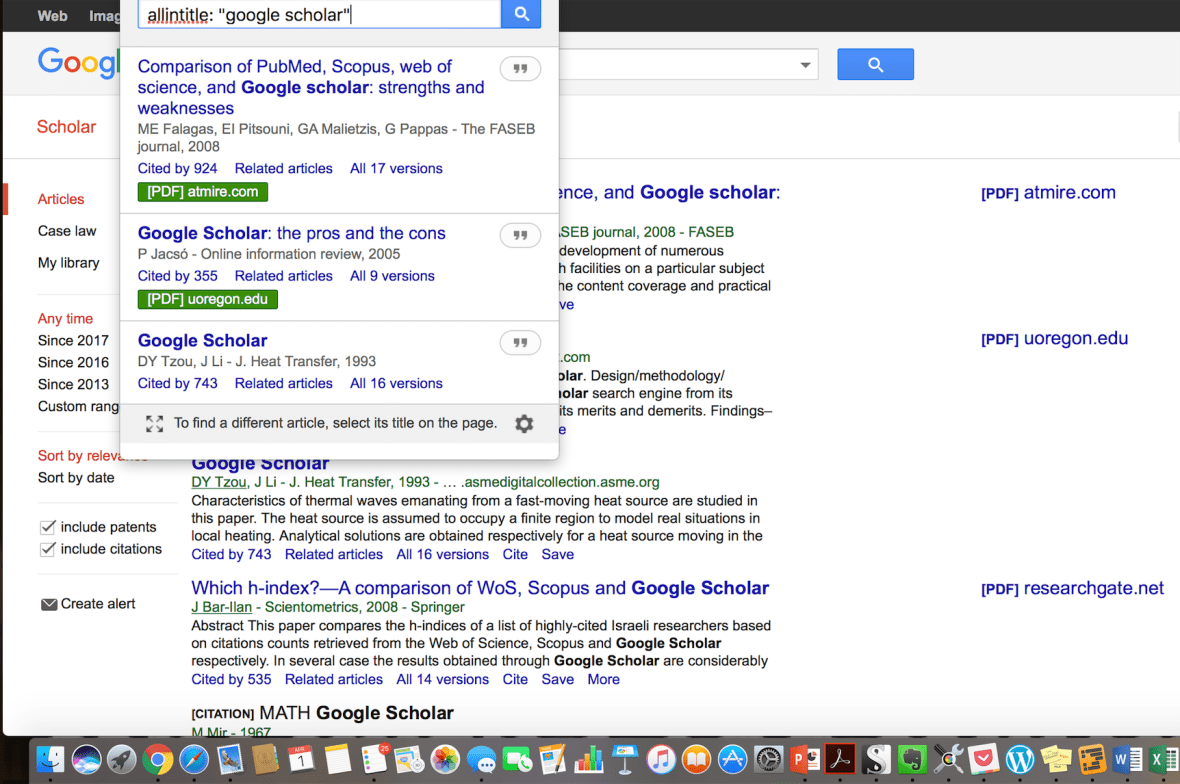The height and width of the screenshot is (784, 1180).
Task: Disable the include citations option
Action: 48,548
